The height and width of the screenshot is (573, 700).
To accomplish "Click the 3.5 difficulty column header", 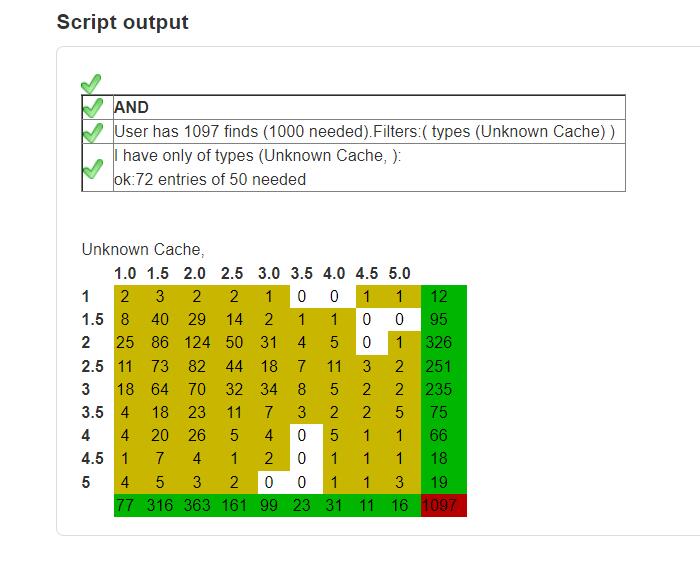I will [x=301, y=273].
